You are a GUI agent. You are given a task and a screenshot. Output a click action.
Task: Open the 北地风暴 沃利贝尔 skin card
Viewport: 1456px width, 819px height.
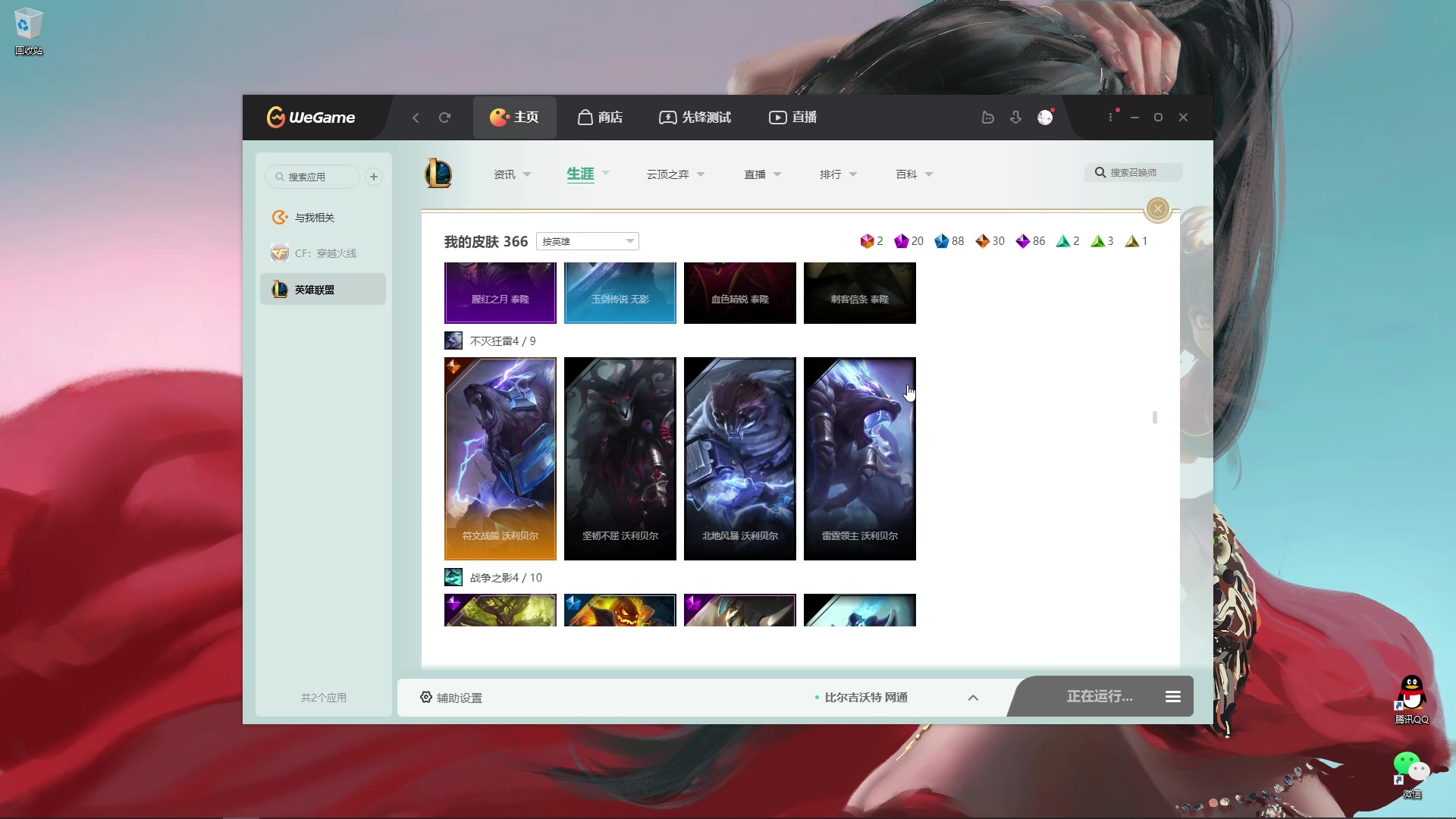click(x=740, y=459)
